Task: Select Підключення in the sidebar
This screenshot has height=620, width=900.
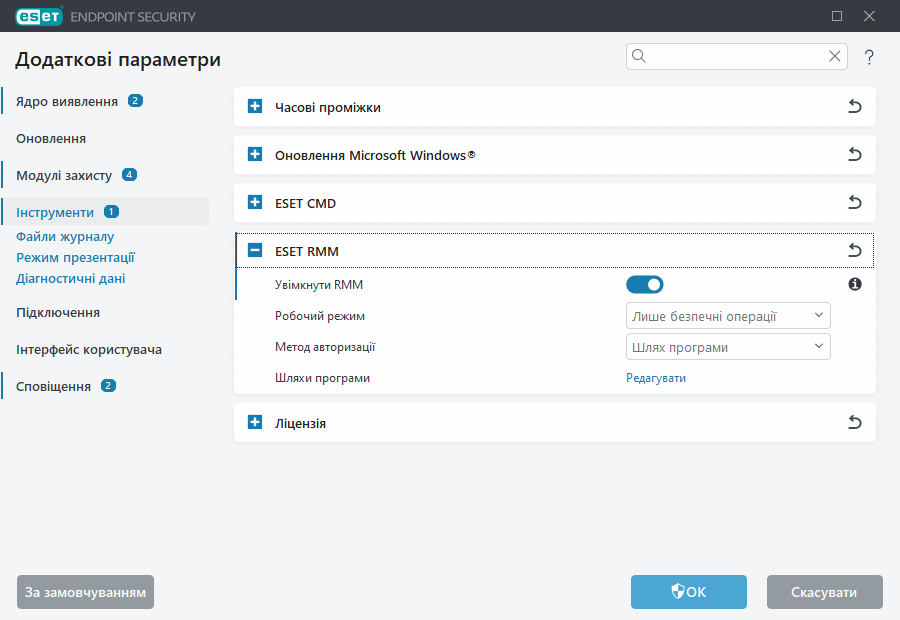Action: point(57,312)
